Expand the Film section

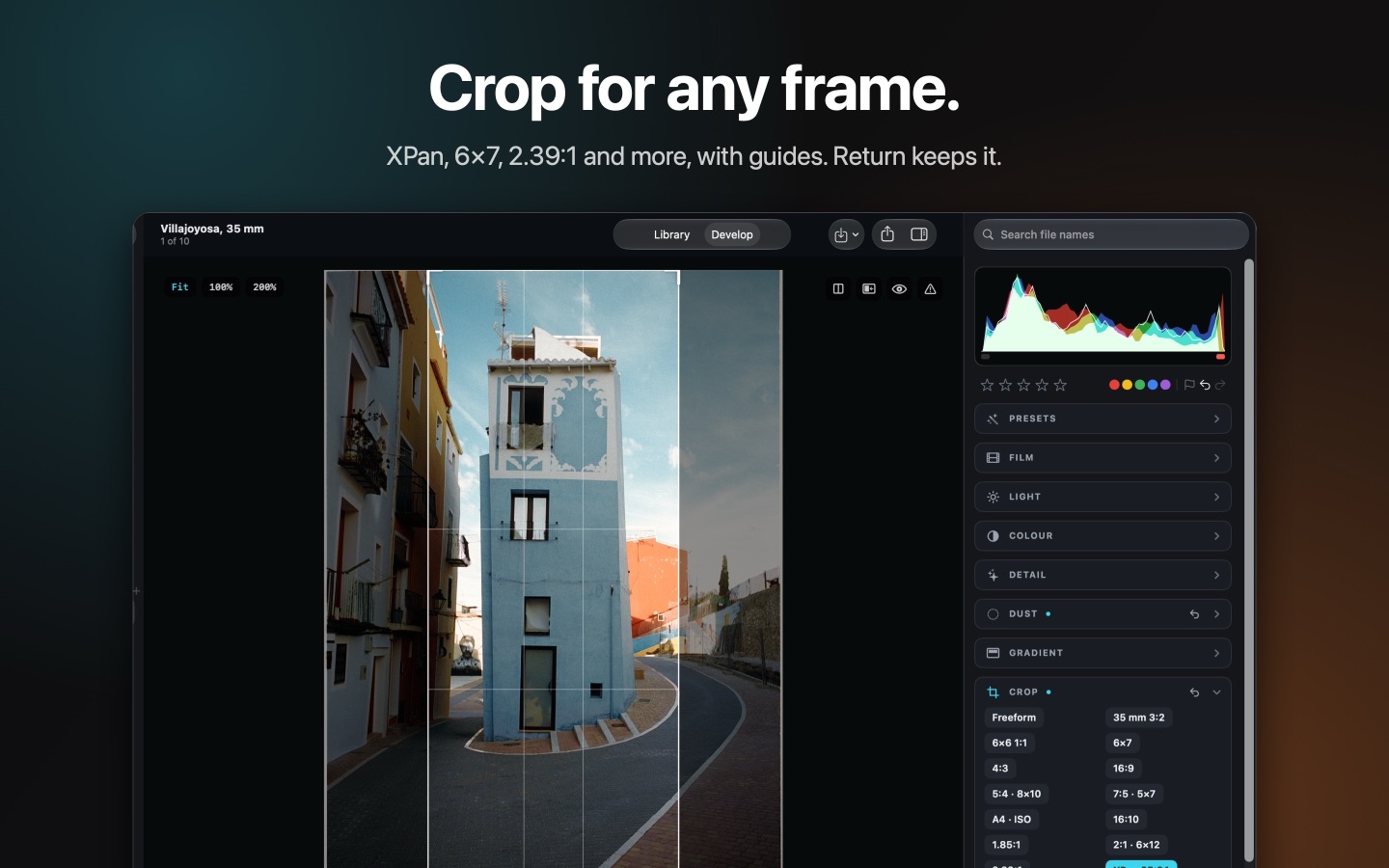(x=1103, y=458)
